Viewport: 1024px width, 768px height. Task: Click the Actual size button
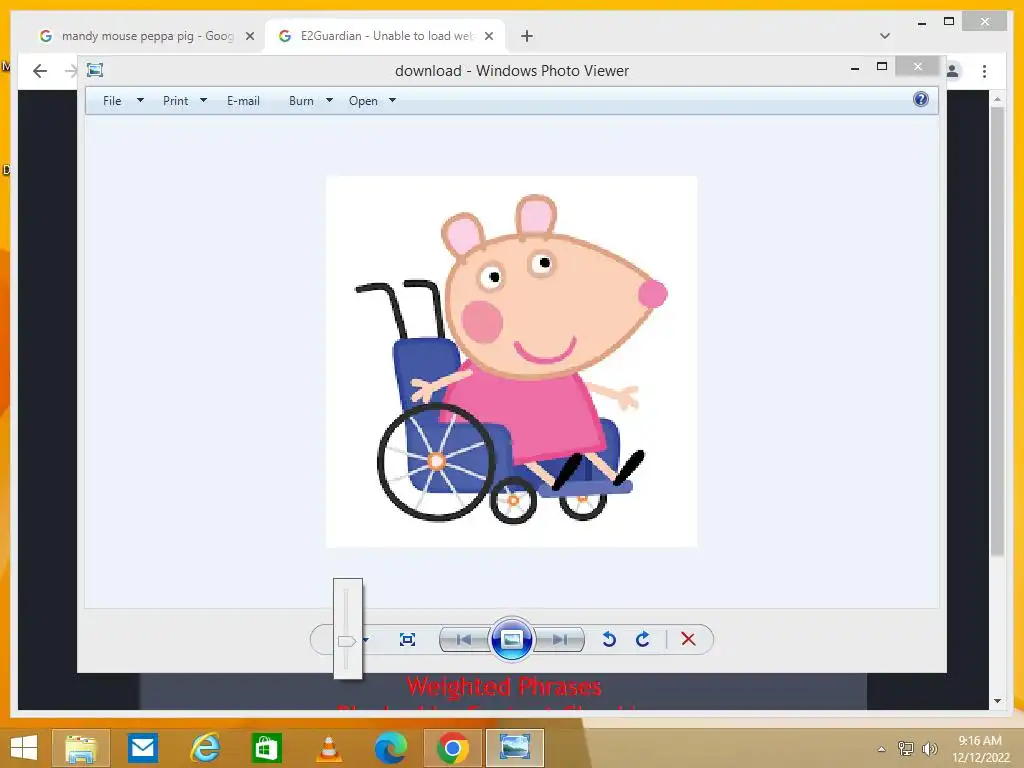(407, 639)
